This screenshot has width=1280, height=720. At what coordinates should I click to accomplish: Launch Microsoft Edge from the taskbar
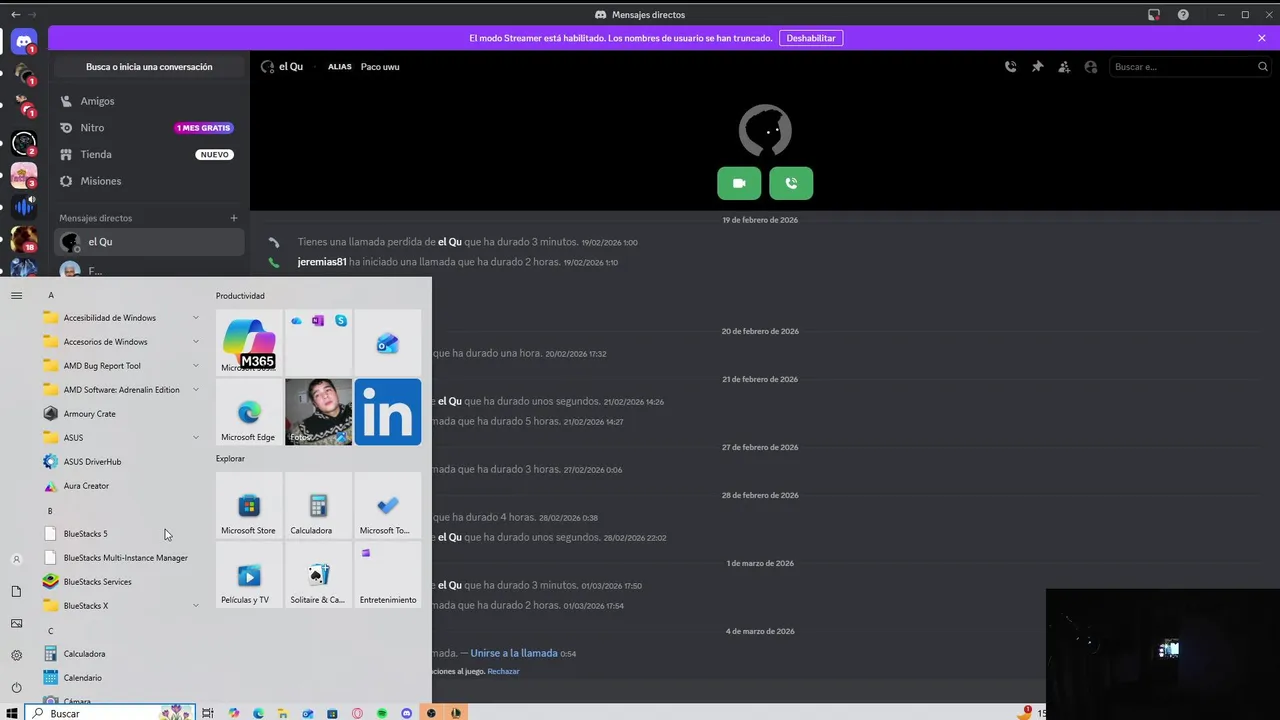click(258, 713)
